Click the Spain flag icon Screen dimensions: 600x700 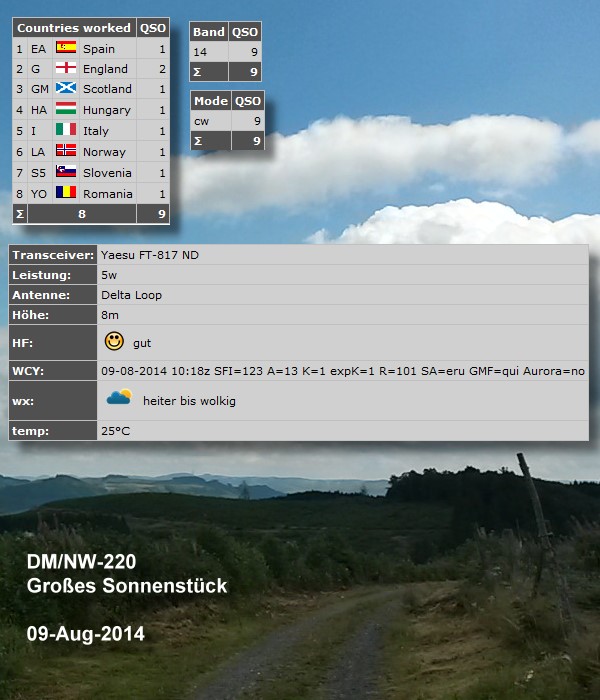[66, 48]
